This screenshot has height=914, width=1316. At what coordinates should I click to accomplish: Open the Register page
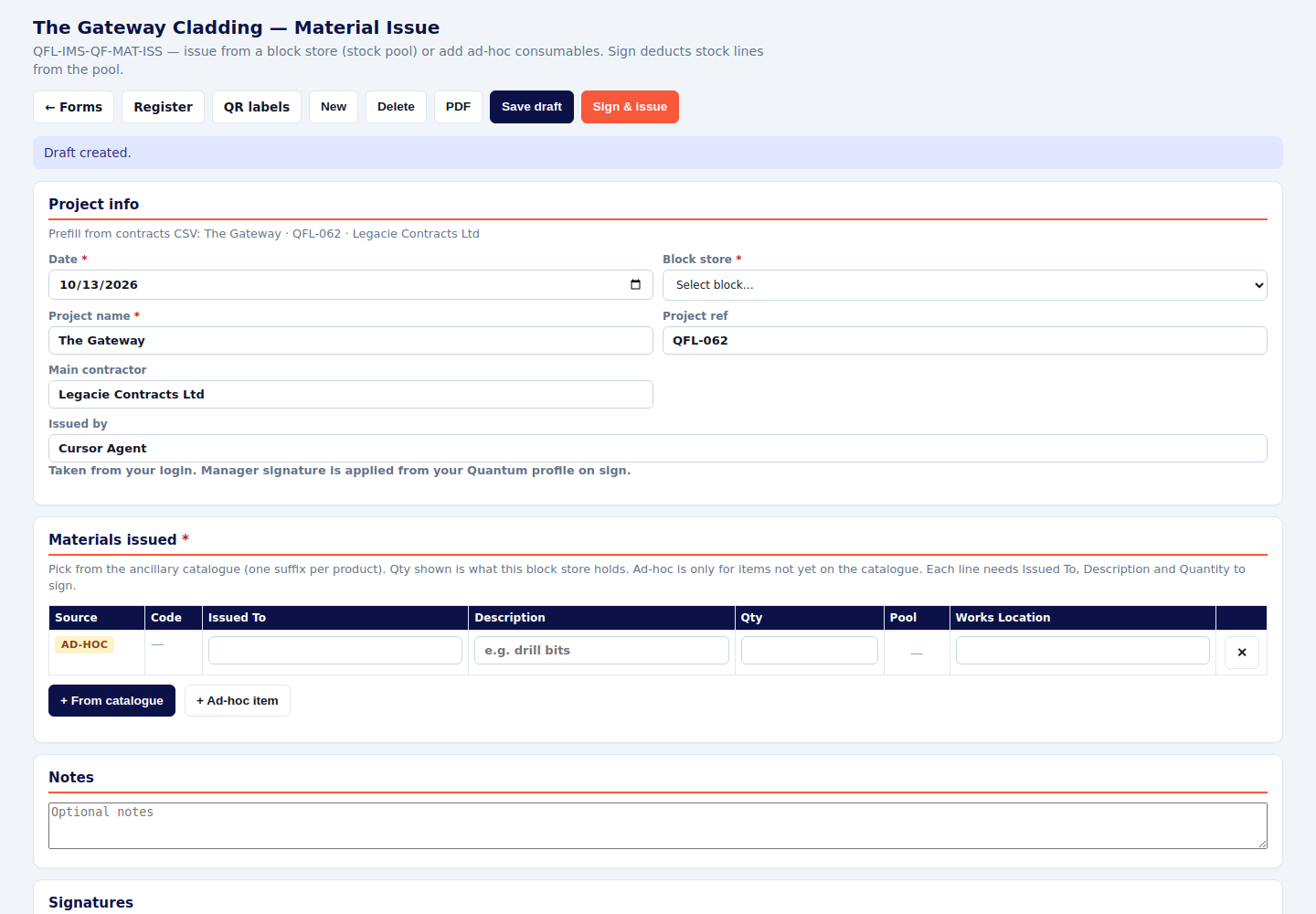pyautogui.click(x=163, y=107)
